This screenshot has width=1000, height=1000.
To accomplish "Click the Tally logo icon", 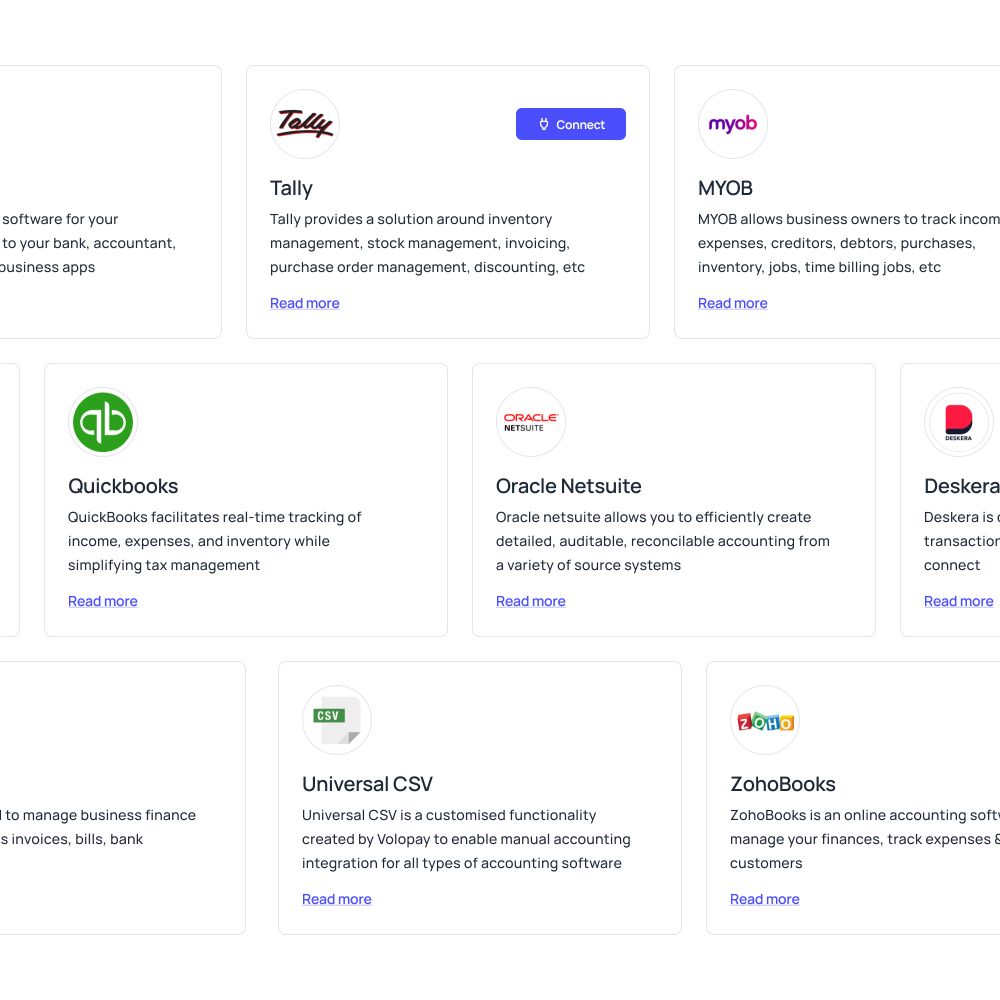I will click(305, 124).
